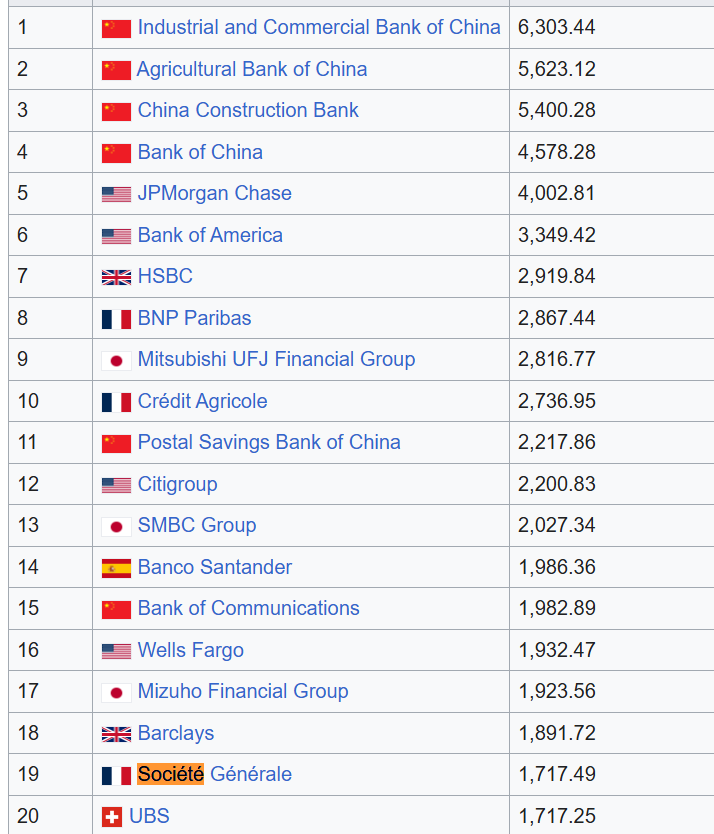Click the Japan flag beside Mitsubishi UFJ
714x834 pixels.
coord(116,360)
